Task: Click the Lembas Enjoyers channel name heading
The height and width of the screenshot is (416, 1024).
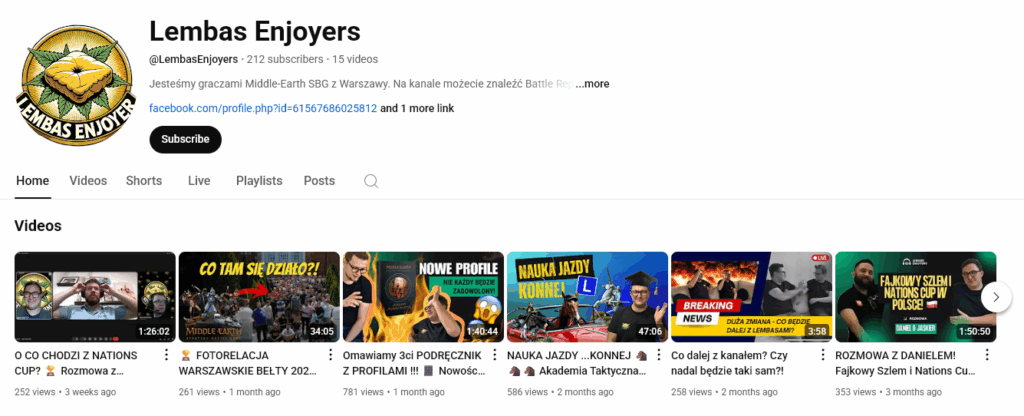Action: [x=255, y=31]
